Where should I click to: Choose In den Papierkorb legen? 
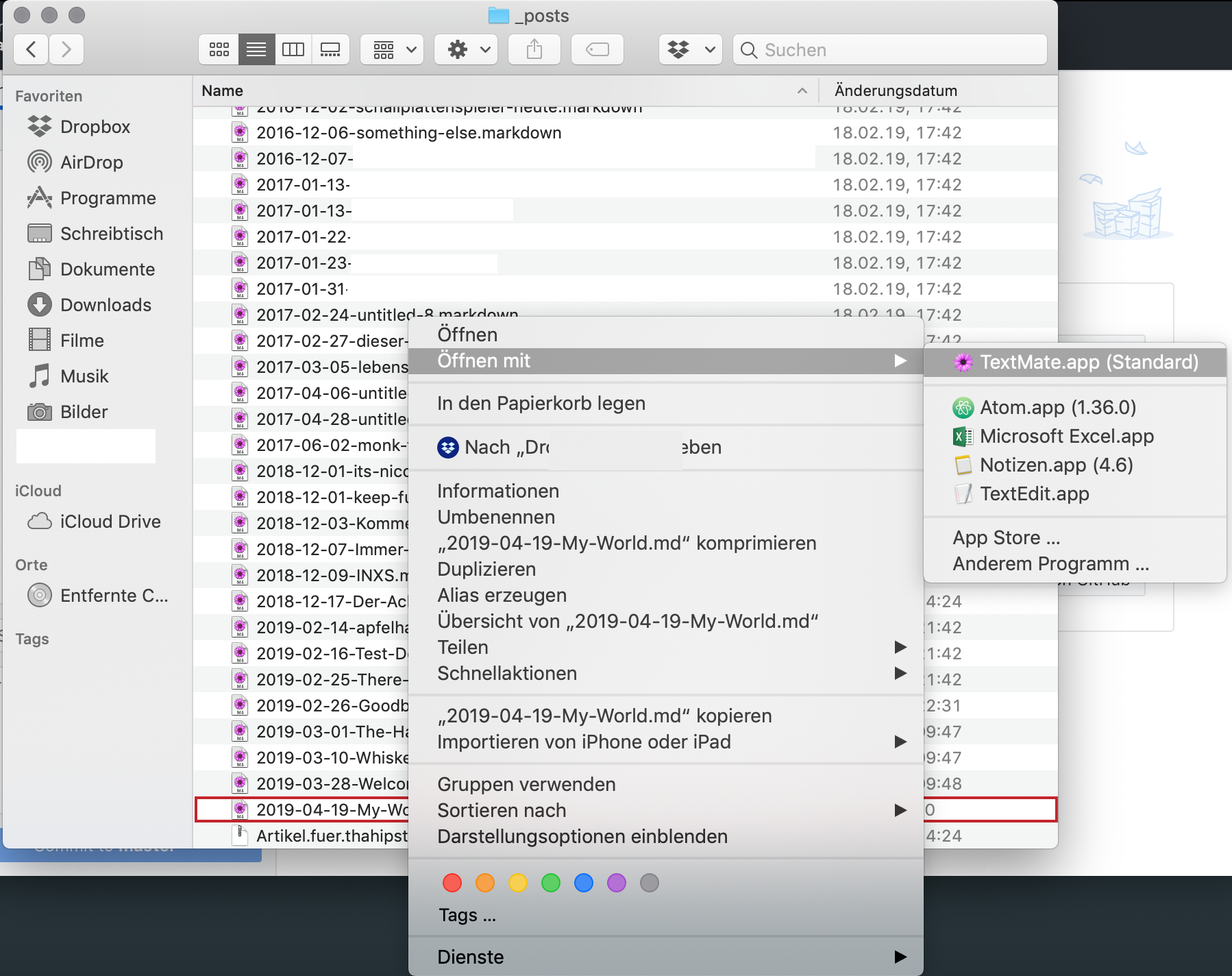click(x=541, y=404)
